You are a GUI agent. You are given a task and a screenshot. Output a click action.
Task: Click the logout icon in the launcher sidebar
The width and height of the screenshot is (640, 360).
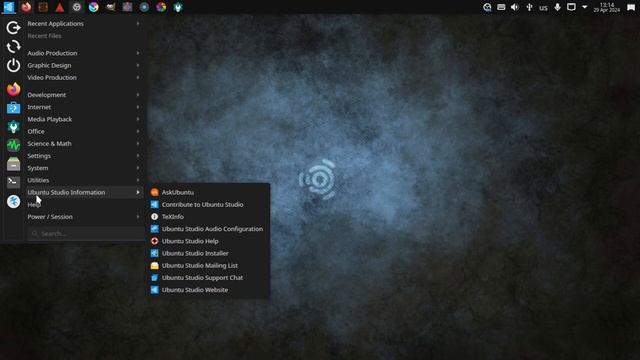coord(13,28)
